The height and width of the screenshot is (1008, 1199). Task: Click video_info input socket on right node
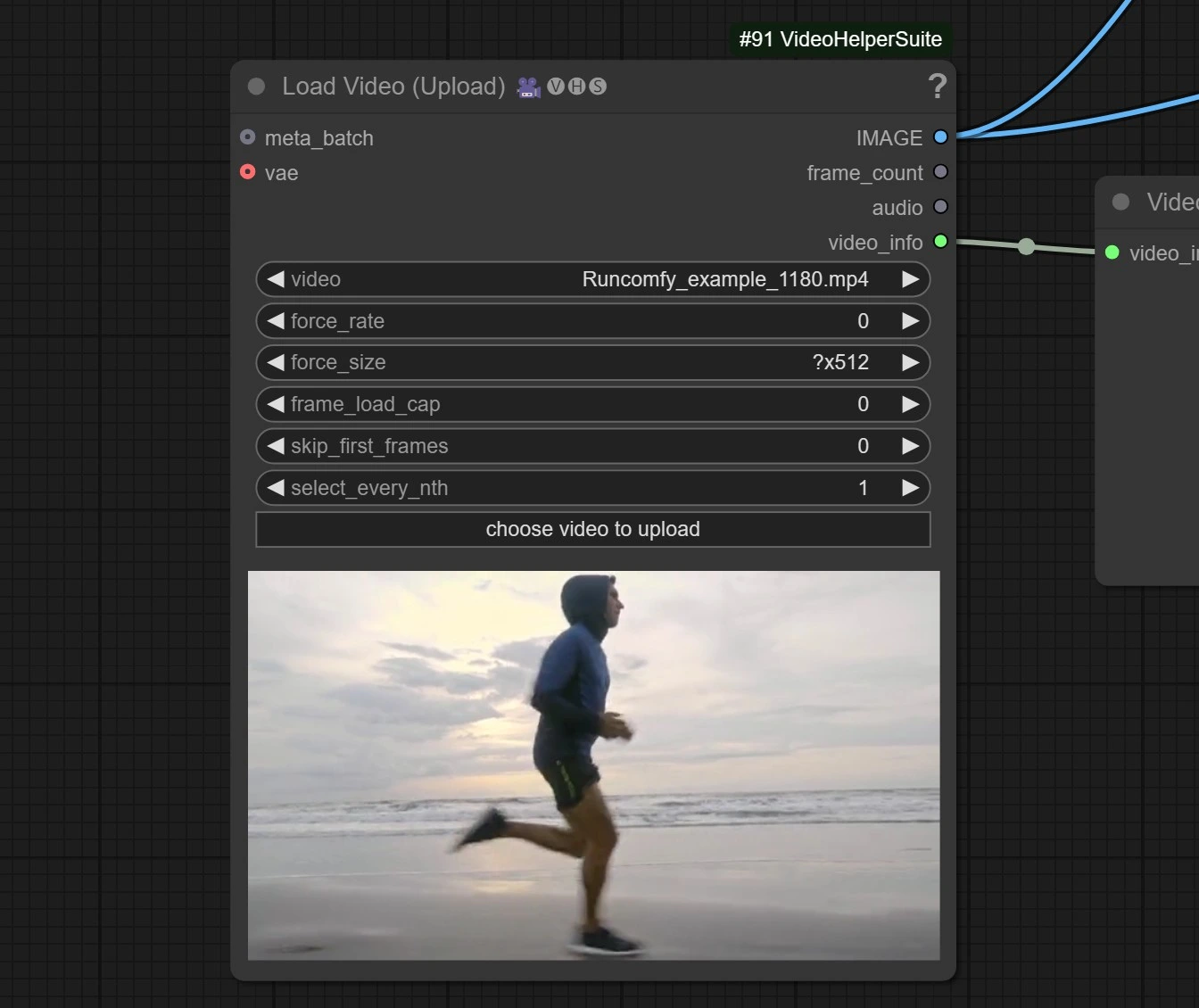(x=1112, y=252)
